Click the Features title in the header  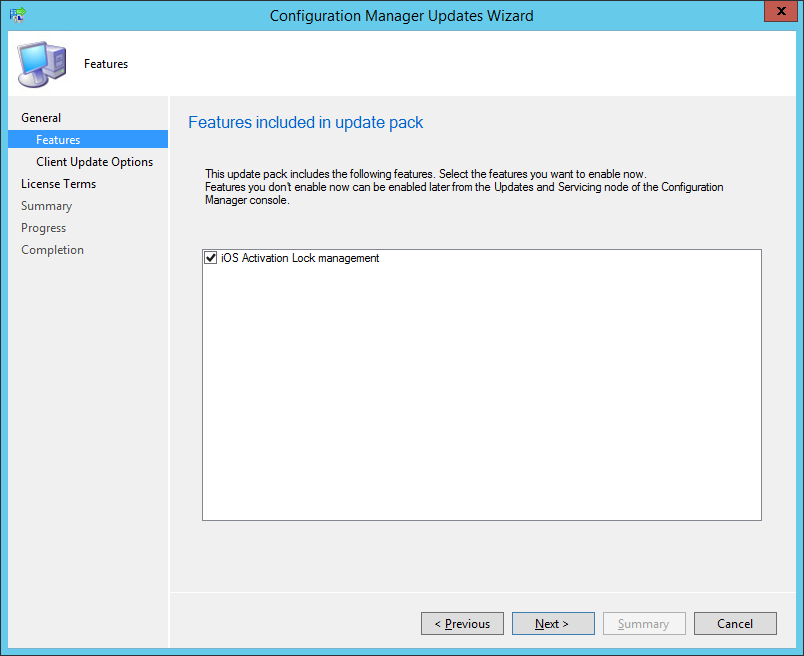106,64
